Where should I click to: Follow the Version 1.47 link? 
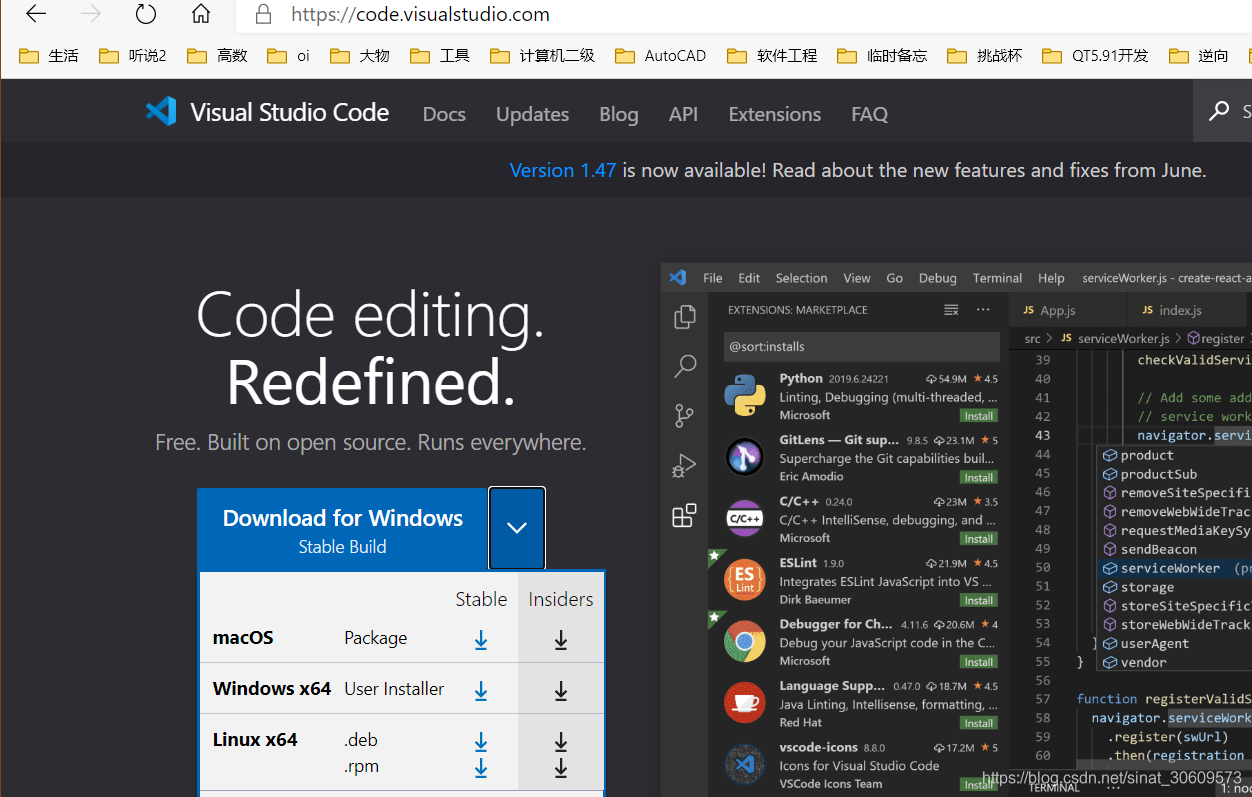click(563, 170)
